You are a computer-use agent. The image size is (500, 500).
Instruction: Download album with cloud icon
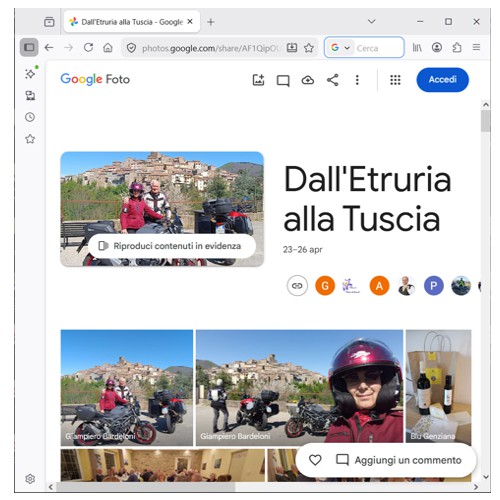(x=308, y=80)
